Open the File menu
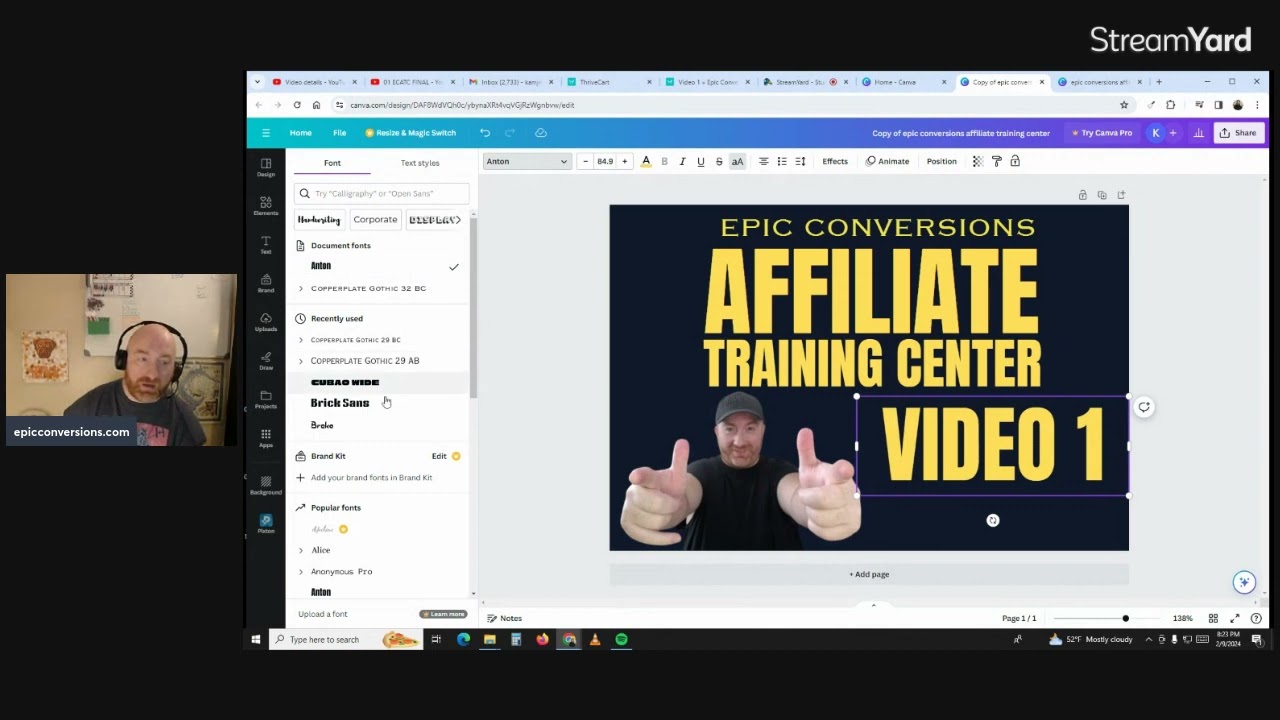The width and height of the screenshot is (1280, 720). tap(339, 133)
